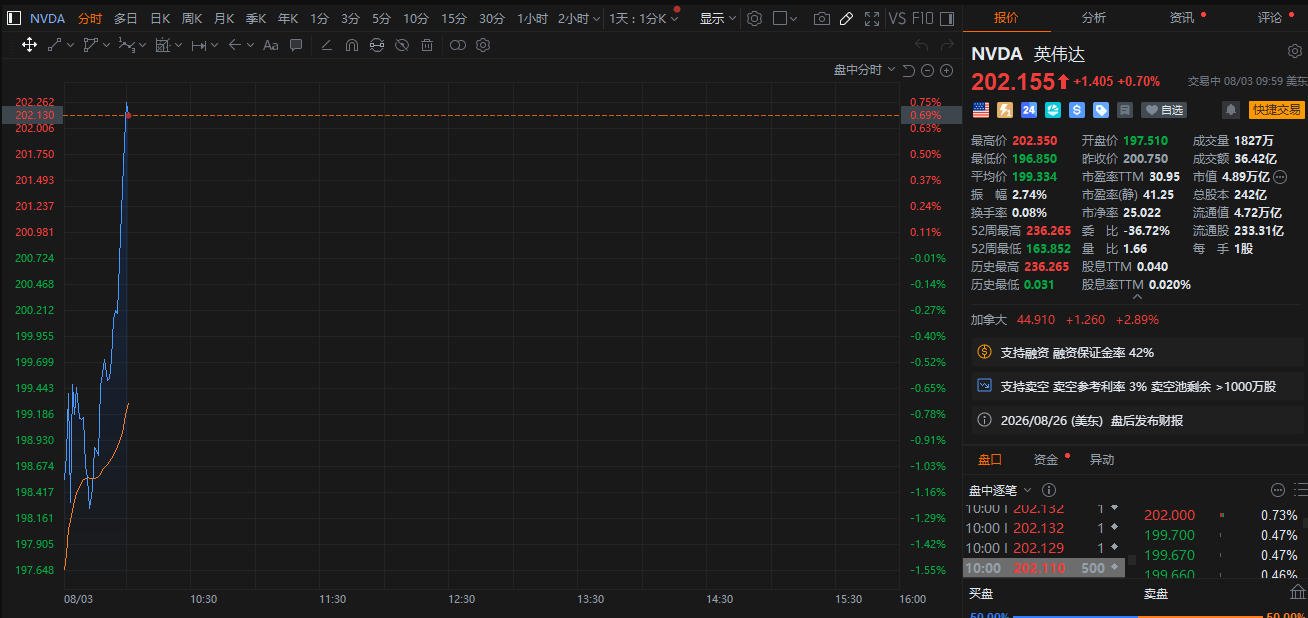The height and width of the screenshot is (618, 1308).
Task: Switch to 资金 capital flow tab
Action: coord(1046,459)
